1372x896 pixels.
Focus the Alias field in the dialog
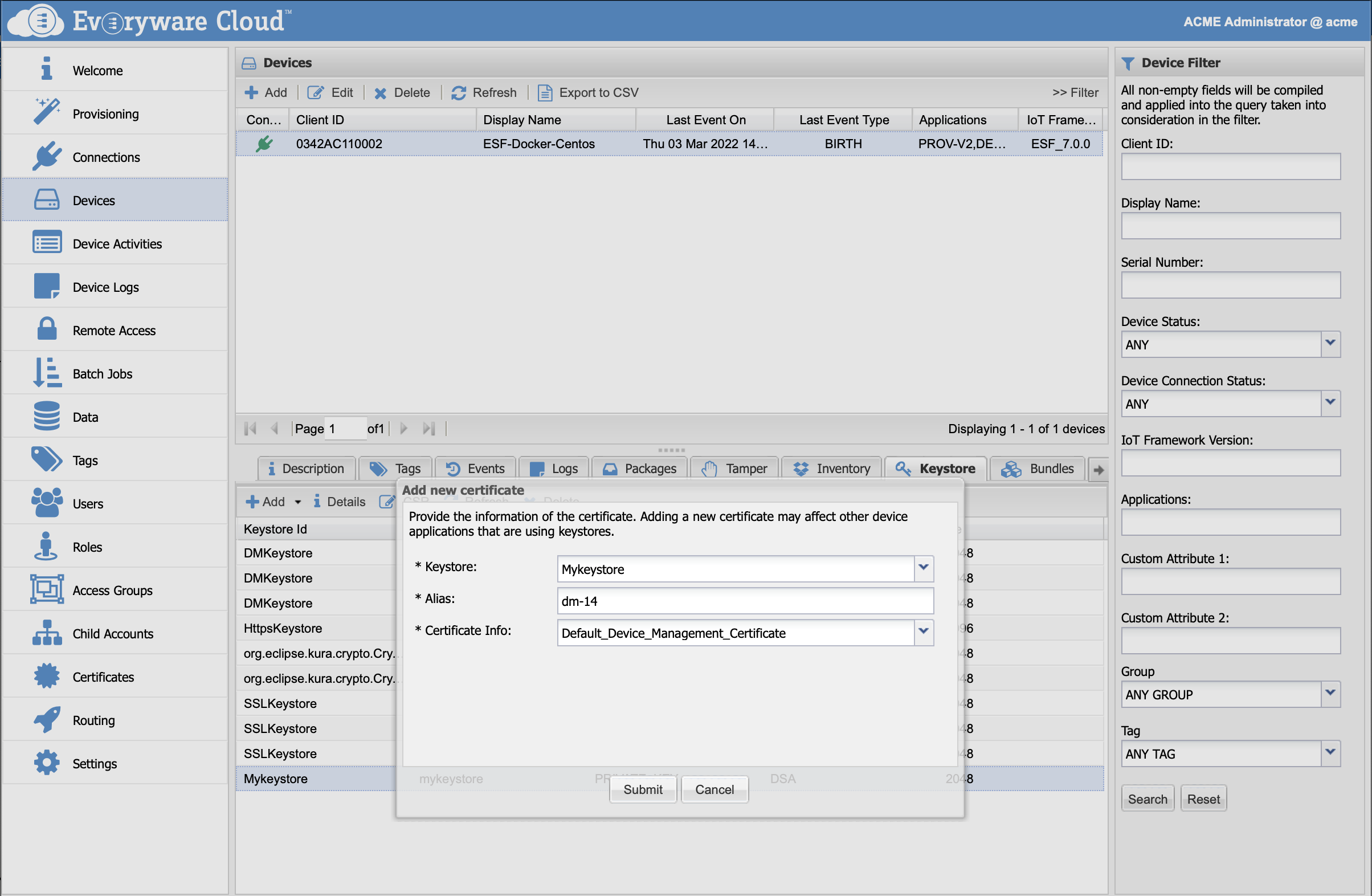pyautogui.click(x=745, y=601)
